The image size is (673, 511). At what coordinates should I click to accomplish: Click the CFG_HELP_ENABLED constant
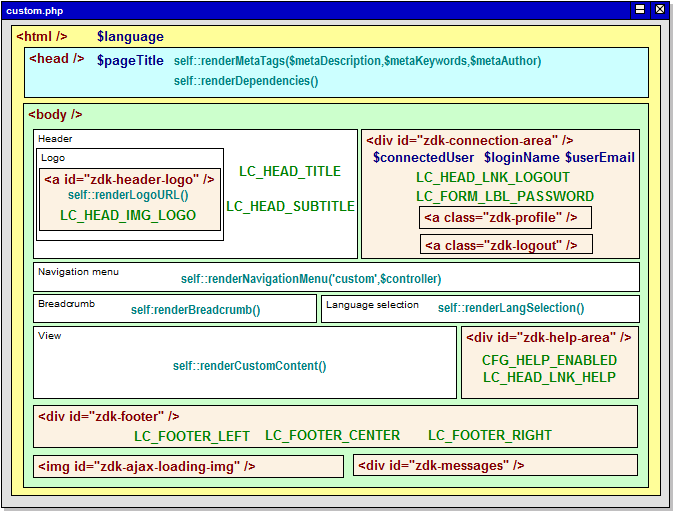click(549, 360)
